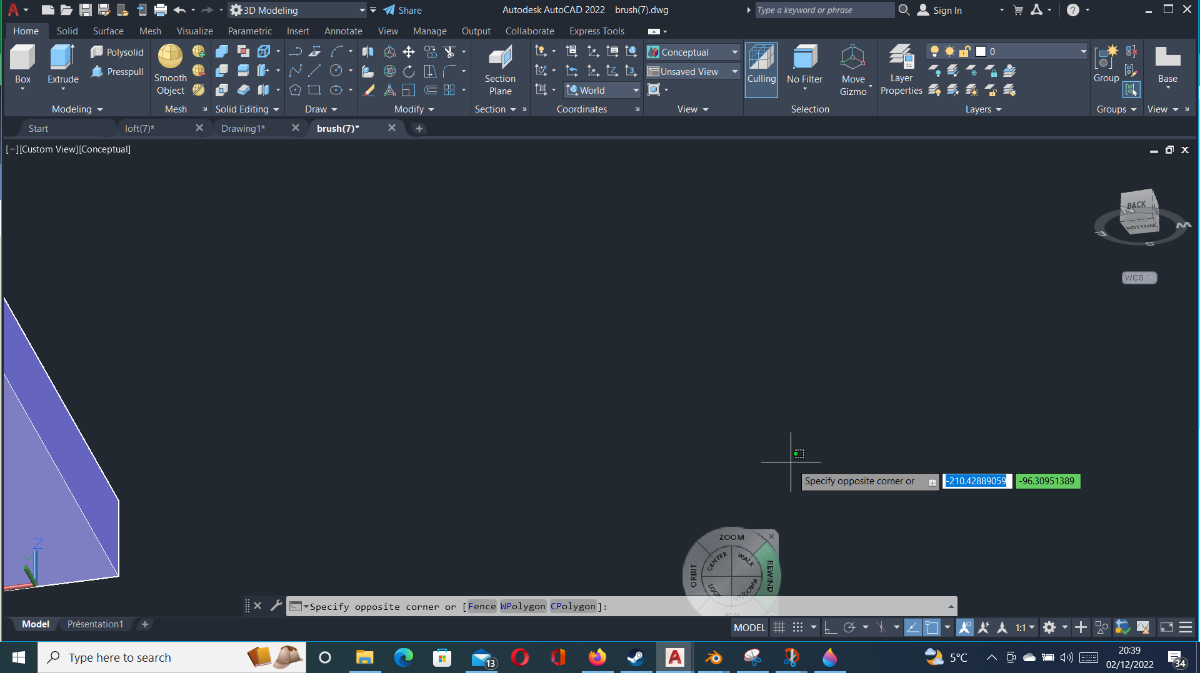Expand the Unsaved View dropdown
The width and height of the screenshot is (1200, 673).
tap(693, 72)
